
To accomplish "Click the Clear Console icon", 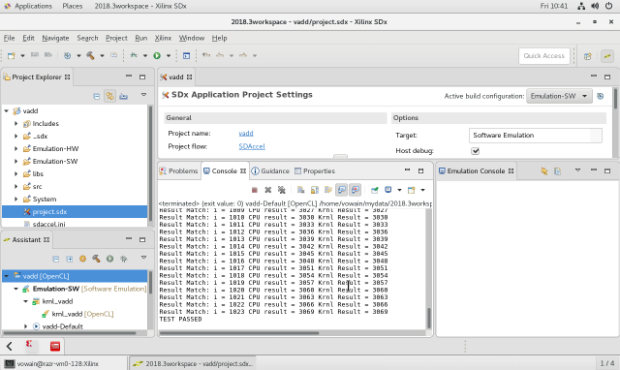I will tap(301, 190).
